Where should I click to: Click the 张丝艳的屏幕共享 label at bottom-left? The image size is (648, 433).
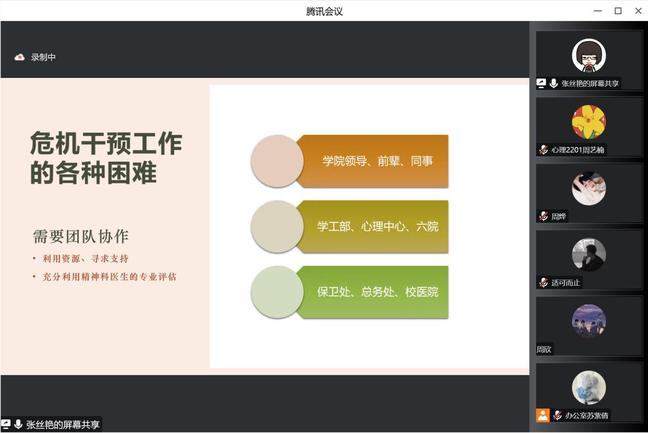coord(62,425)
